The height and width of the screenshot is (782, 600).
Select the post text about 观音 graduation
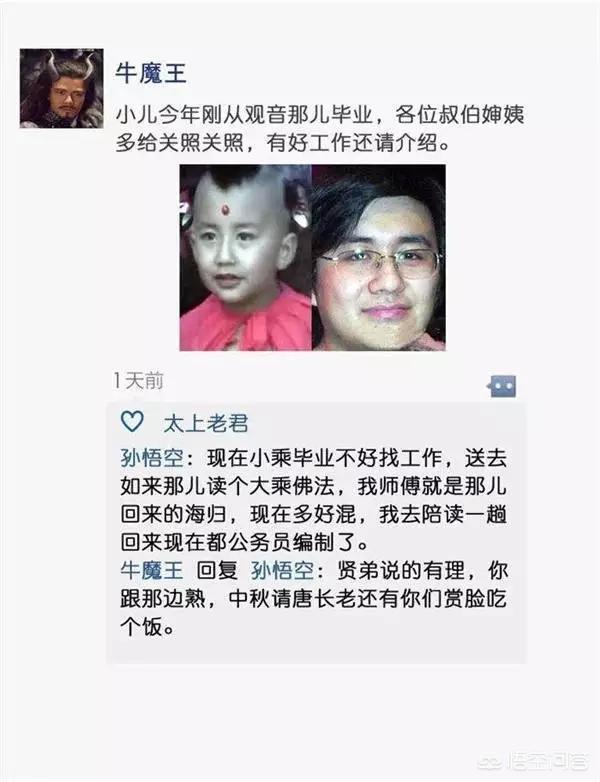coord(320,129)
